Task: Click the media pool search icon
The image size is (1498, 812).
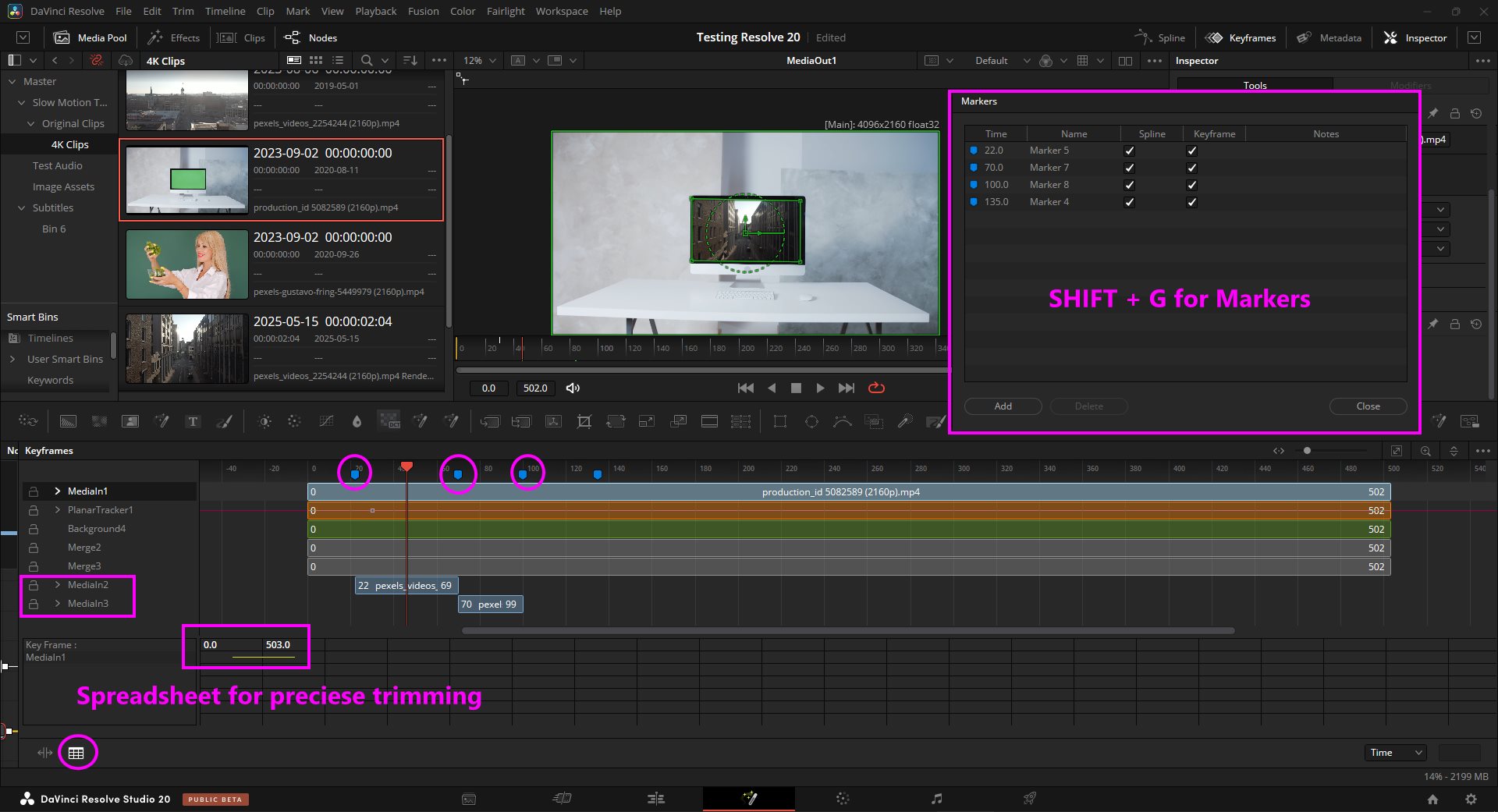Action: (367, 60)
